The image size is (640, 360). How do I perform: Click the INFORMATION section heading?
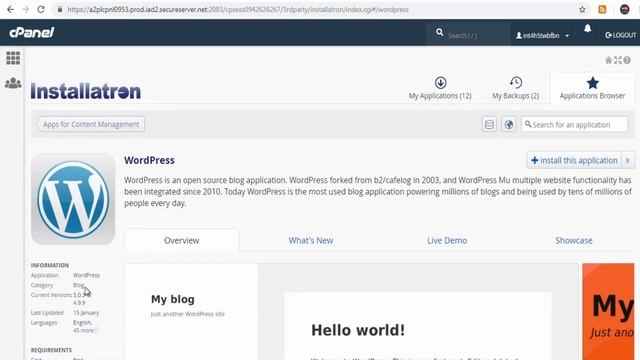(x=50, y=265)
